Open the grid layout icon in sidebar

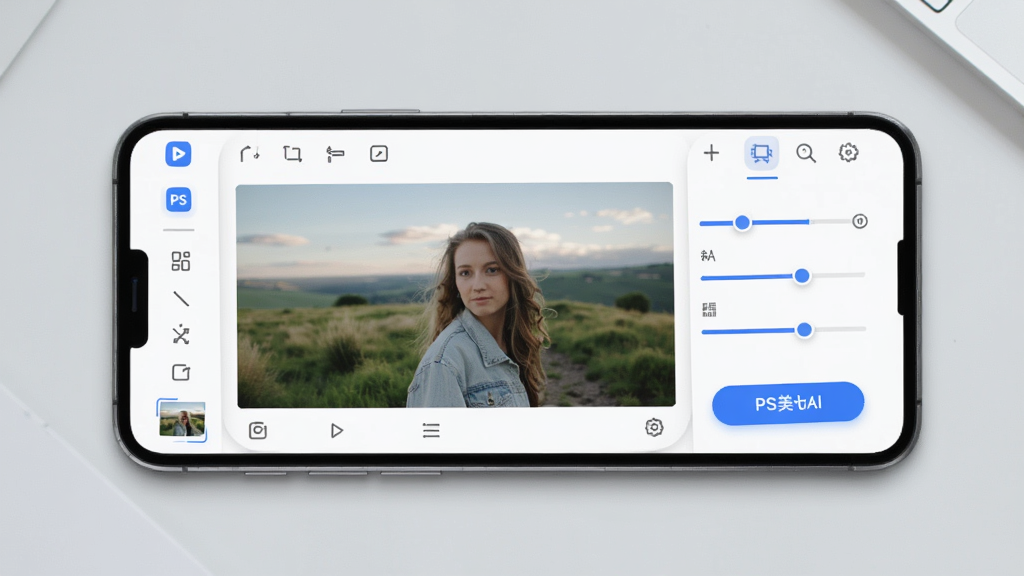click(181, 261)
